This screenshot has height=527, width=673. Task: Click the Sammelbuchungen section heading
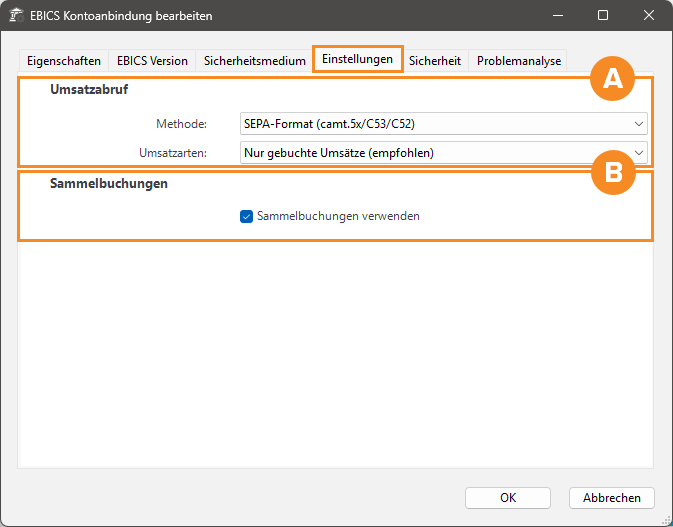pyautogui.click(x=108, y=184)
